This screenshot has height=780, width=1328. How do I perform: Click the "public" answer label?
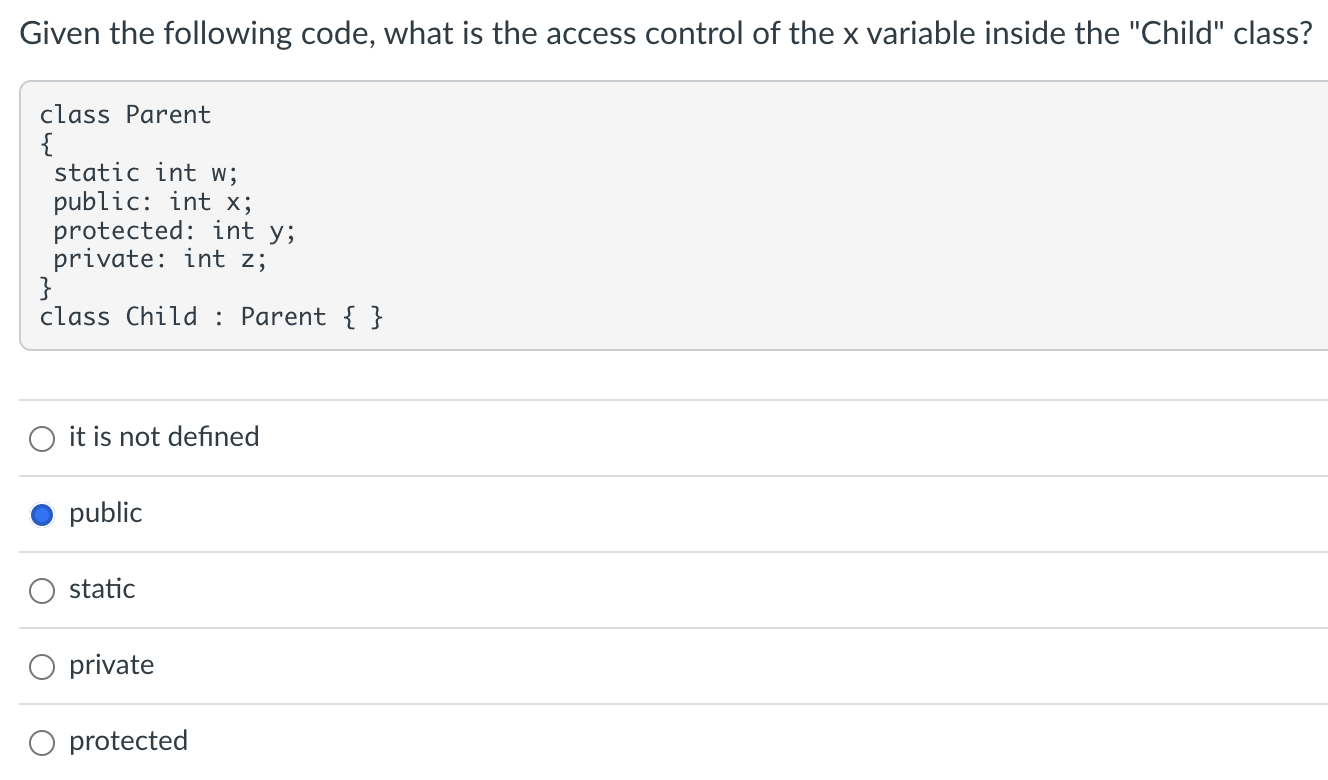tap(105, 513)
